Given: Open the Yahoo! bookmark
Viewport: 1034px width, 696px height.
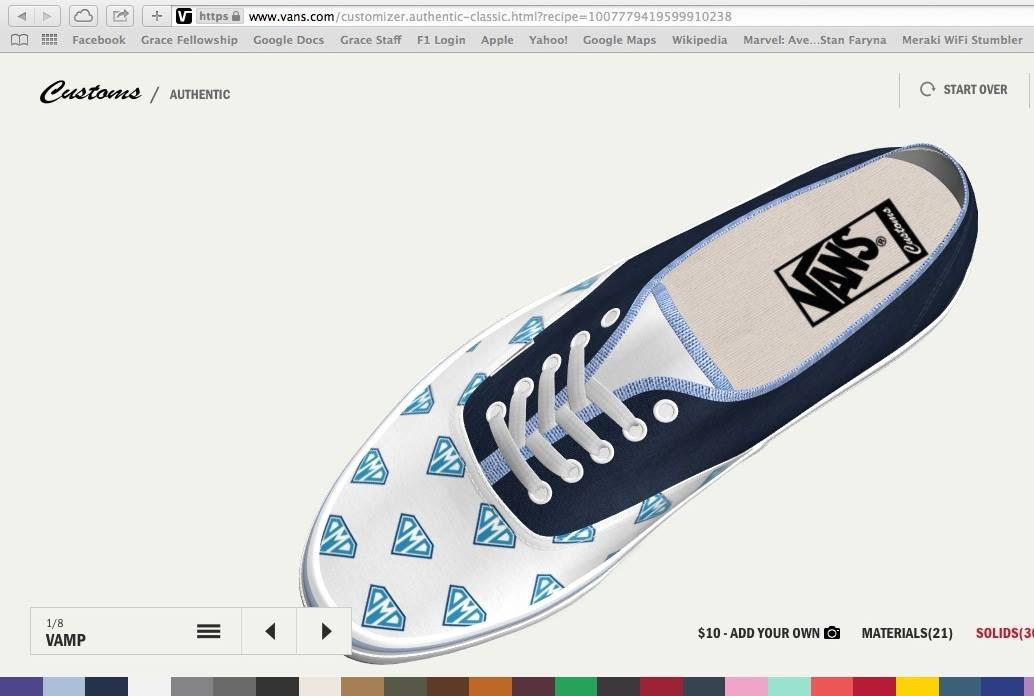Looking at the screenshot, I should coord(548,40).
